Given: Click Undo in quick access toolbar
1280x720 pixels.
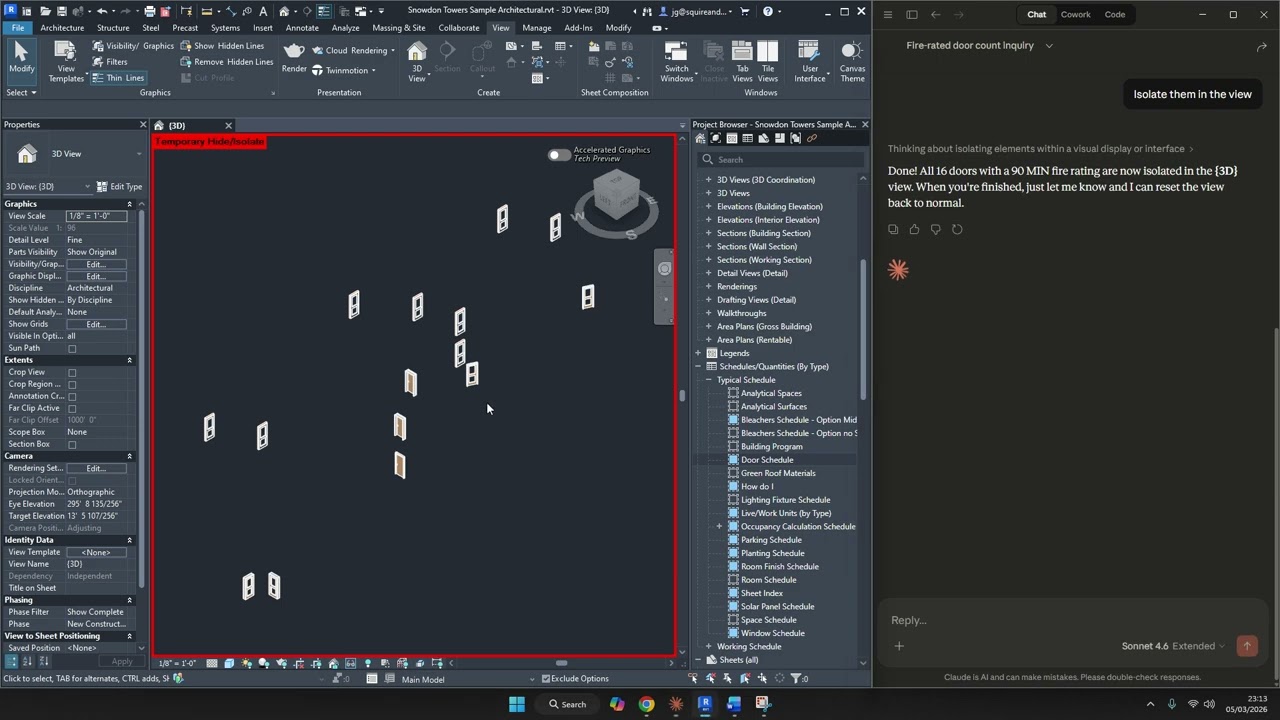Looking at the screenshot, I should (102, 12).
